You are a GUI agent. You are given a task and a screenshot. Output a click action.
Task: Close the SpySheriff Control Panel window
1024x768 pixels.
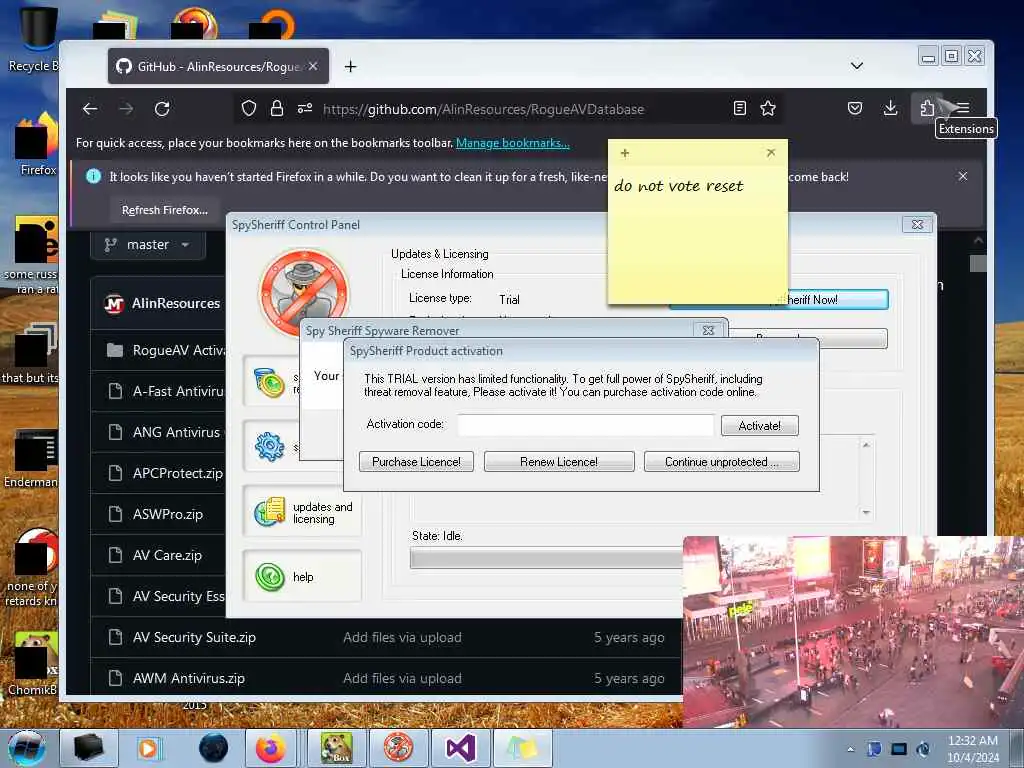click(x=917, y=225)
